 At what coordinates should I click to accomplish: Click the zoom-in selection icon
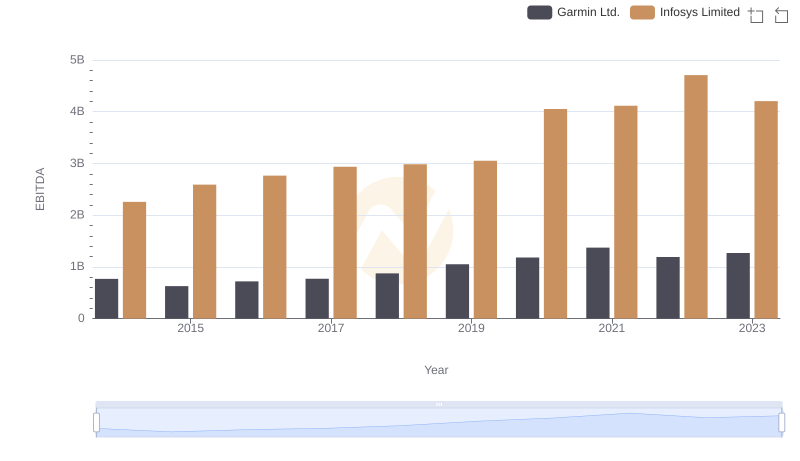pyautogui.click(x=756, y=15)
